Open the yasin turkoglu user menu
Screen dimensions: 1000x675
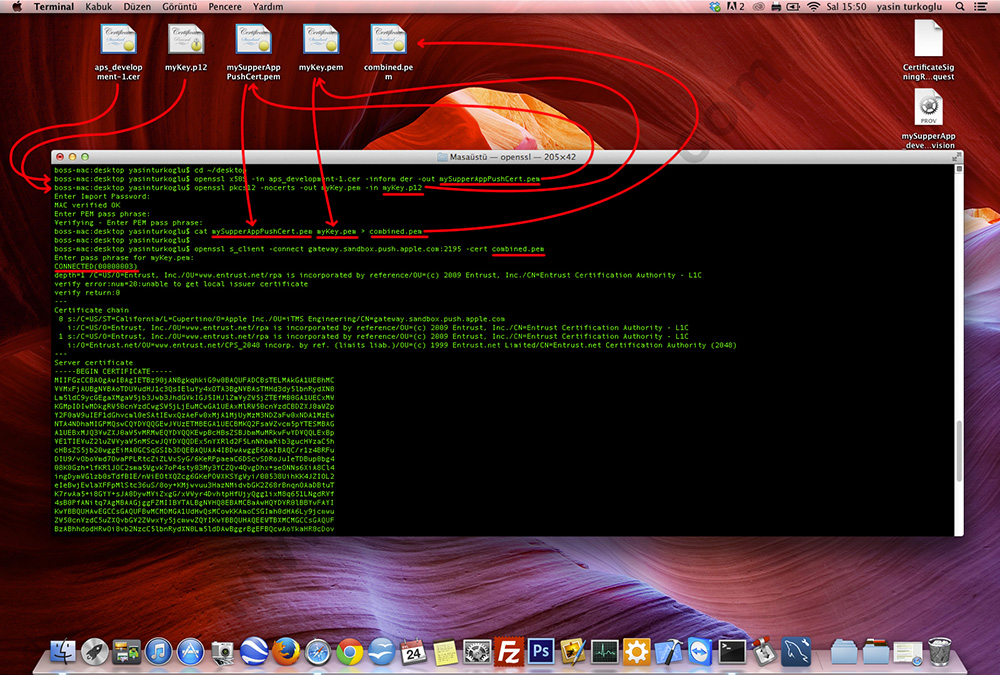(909, 6)
